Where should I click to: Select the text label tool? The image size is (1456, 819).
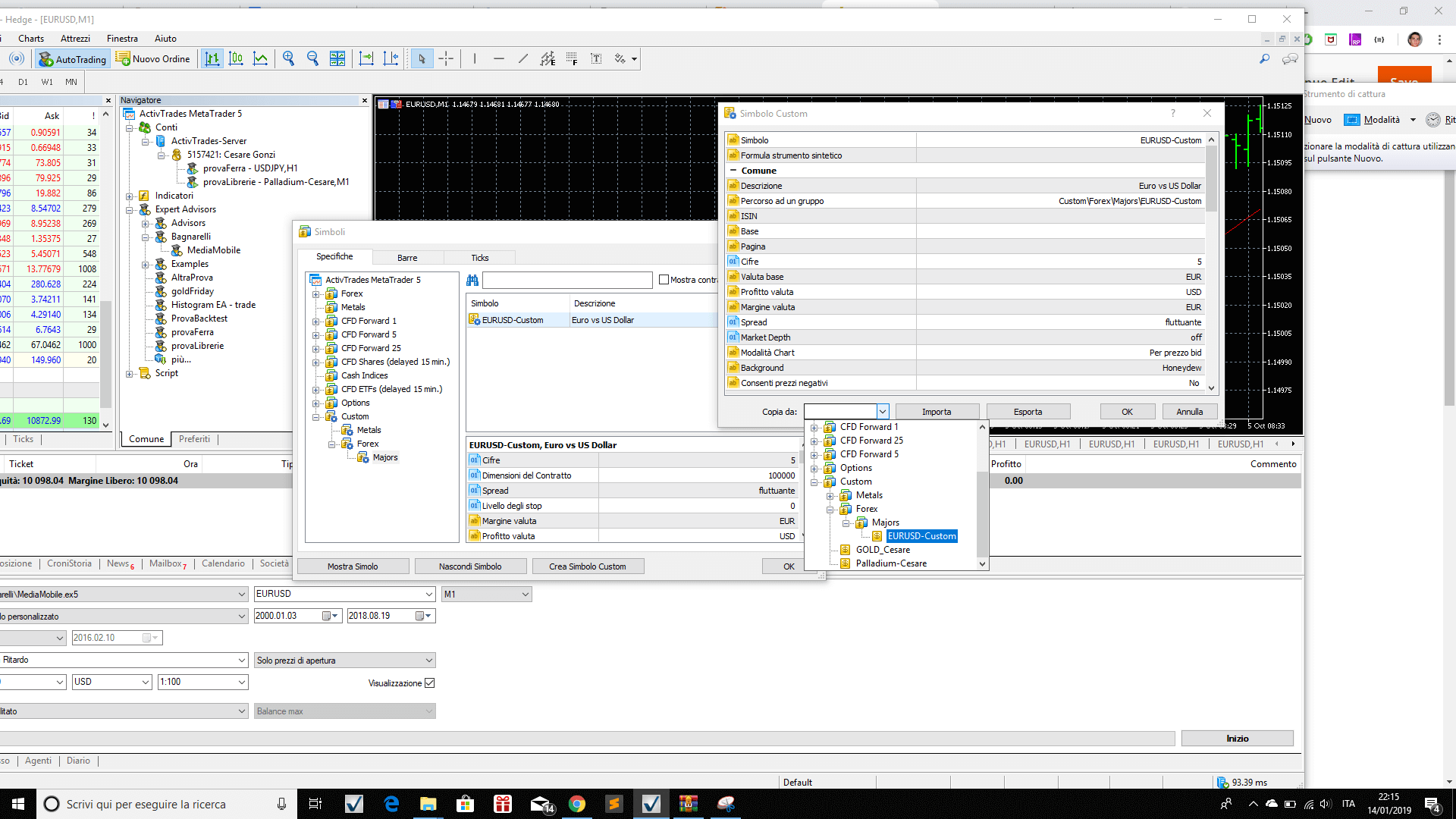[596, 59]
